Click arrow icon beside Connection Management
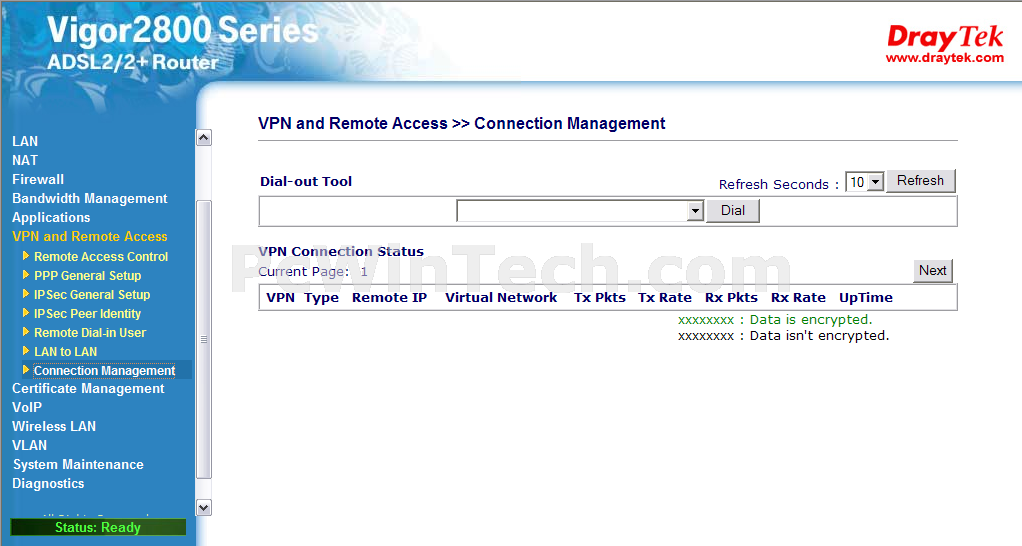 26,369
